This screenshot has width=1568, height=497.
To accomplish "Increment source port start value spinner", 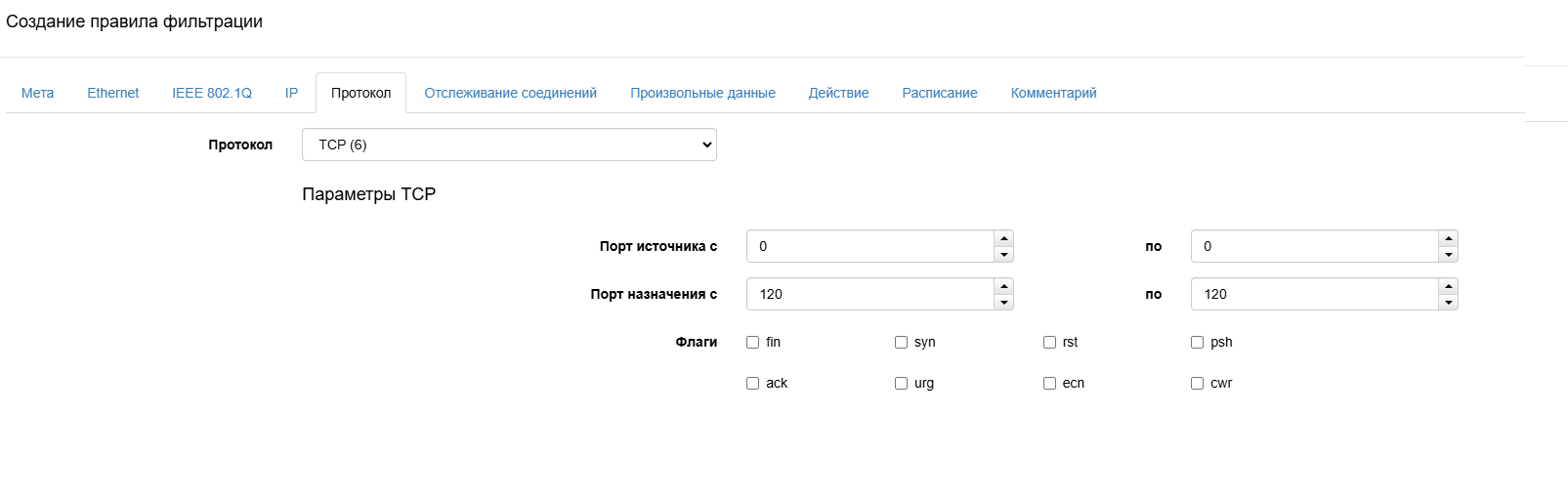I will pyautogui.click(x=1003, y=238).
